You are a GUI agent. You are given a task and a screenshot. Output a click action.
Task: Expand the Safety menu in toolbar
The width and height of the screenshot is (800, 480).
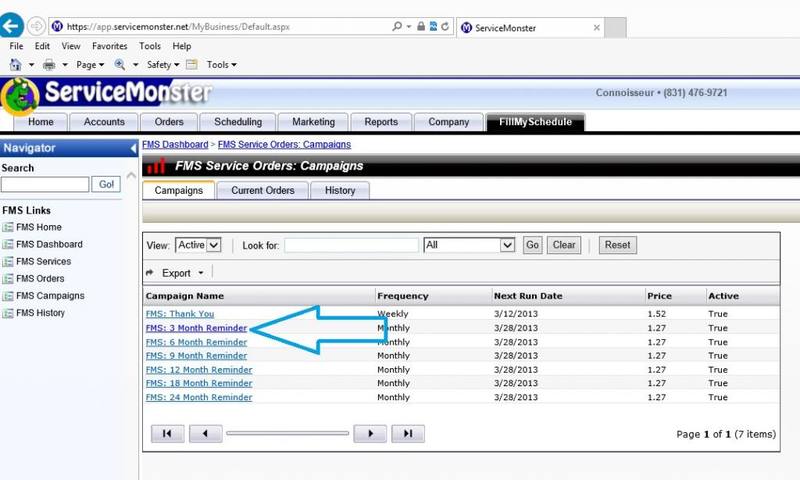tap(163, 65)
